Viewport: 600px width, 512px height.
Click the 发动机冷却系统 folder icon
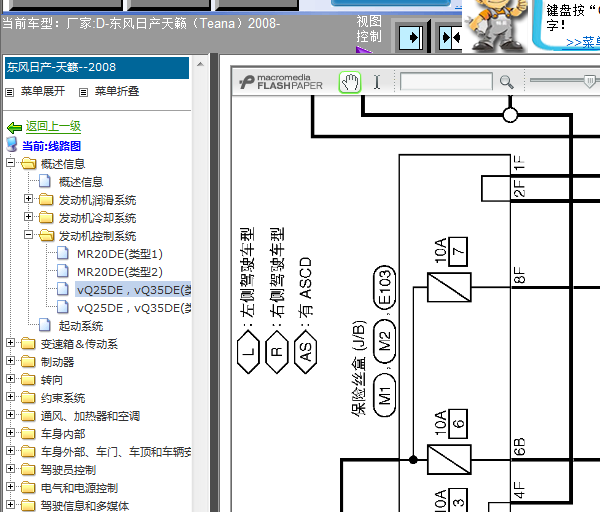pos(46,217)
